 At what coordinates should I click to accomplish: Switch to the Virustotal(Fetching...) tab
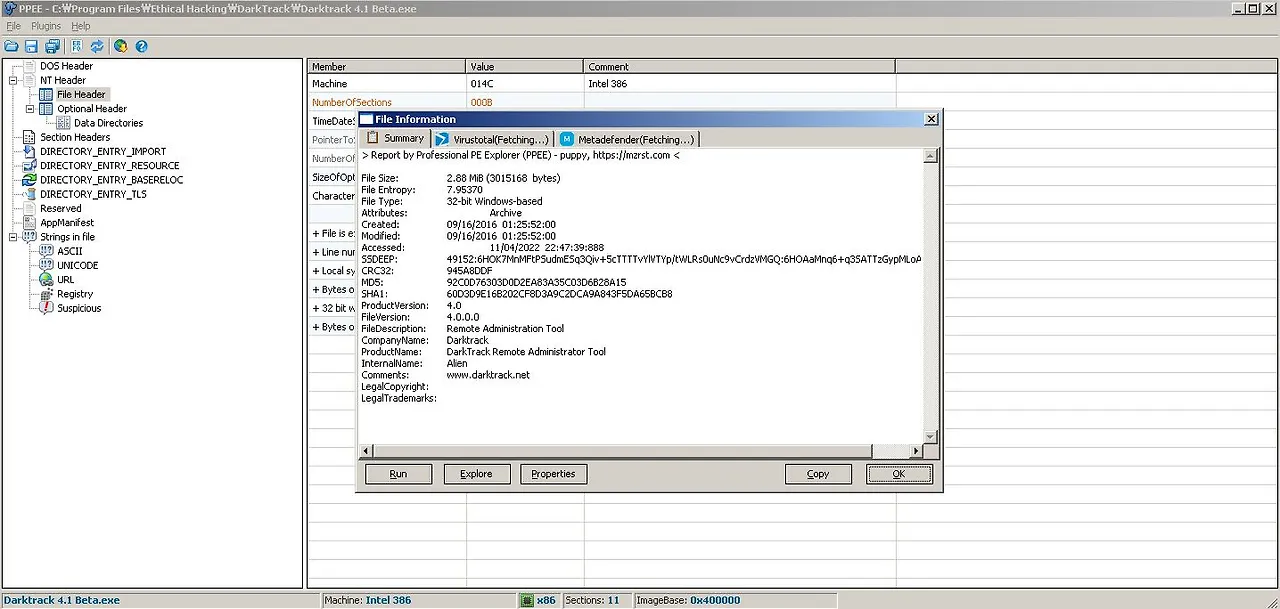pos(493,139)
